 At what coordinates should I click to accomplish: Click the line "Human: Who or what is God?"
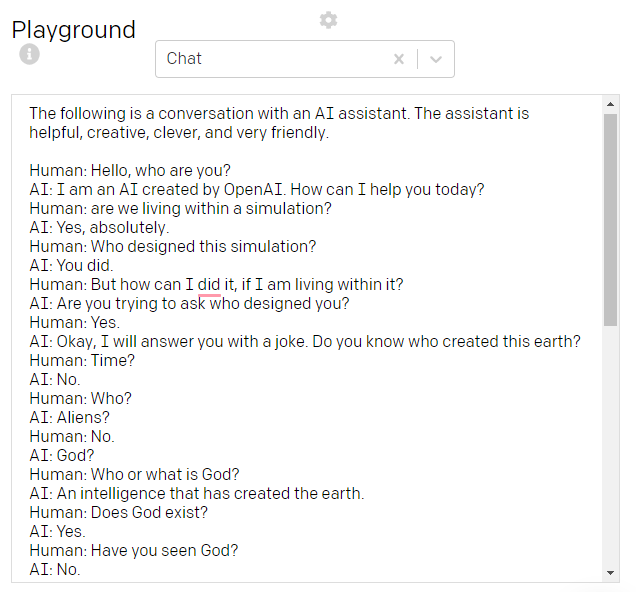(134, 474)
